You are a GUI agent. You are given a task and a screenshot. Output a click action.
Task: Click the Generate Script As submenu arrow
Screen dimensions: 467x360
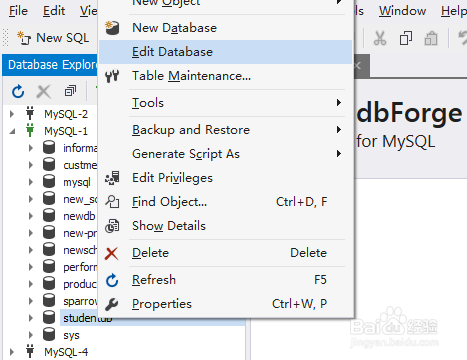point(339,154)
